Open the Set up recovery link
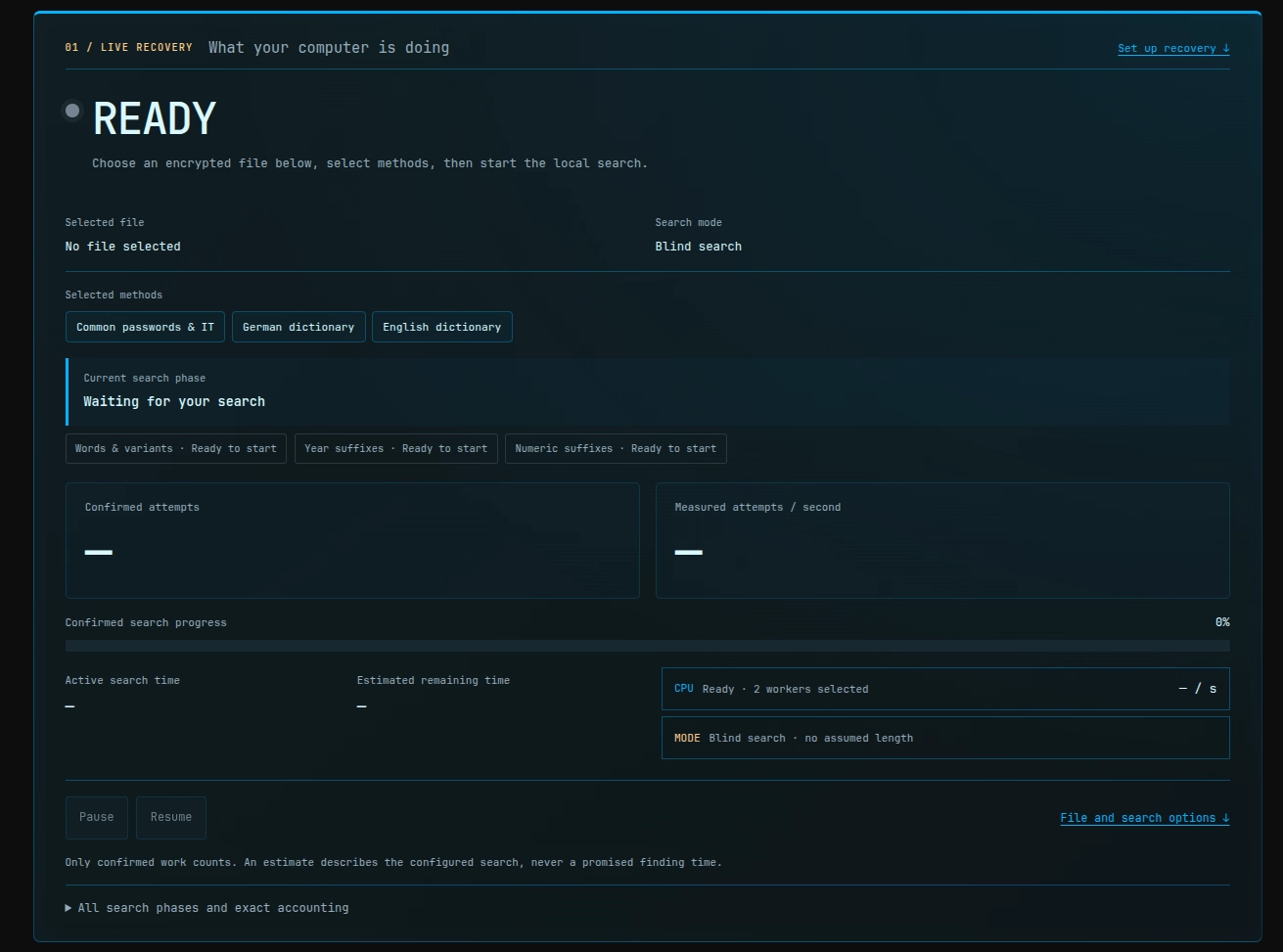 coord(1173,48)
